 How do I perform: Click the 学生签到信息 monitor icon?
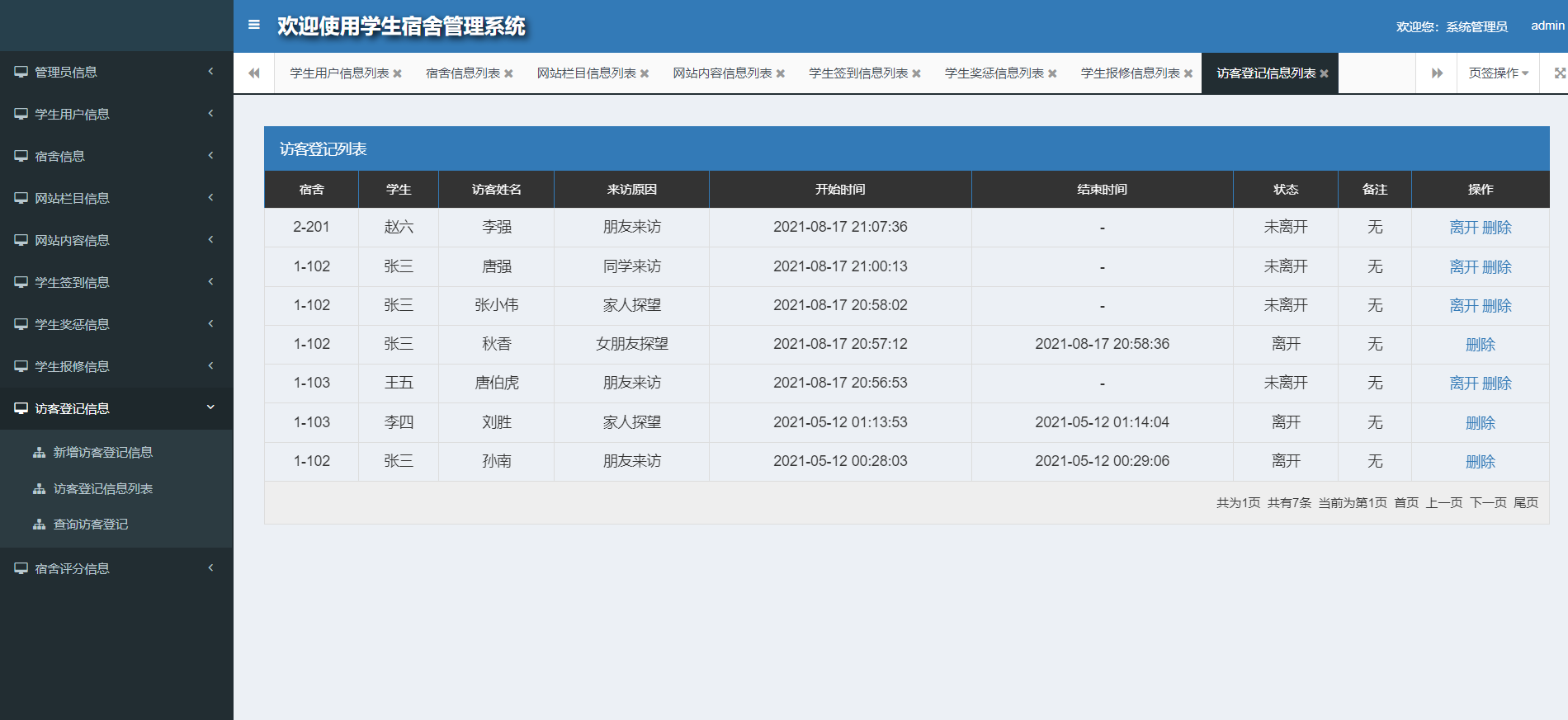[21, 282]
